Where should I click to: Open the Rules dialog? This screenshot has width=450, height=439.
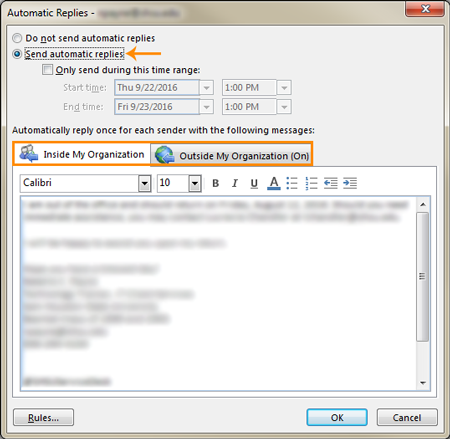pos(43,417)
